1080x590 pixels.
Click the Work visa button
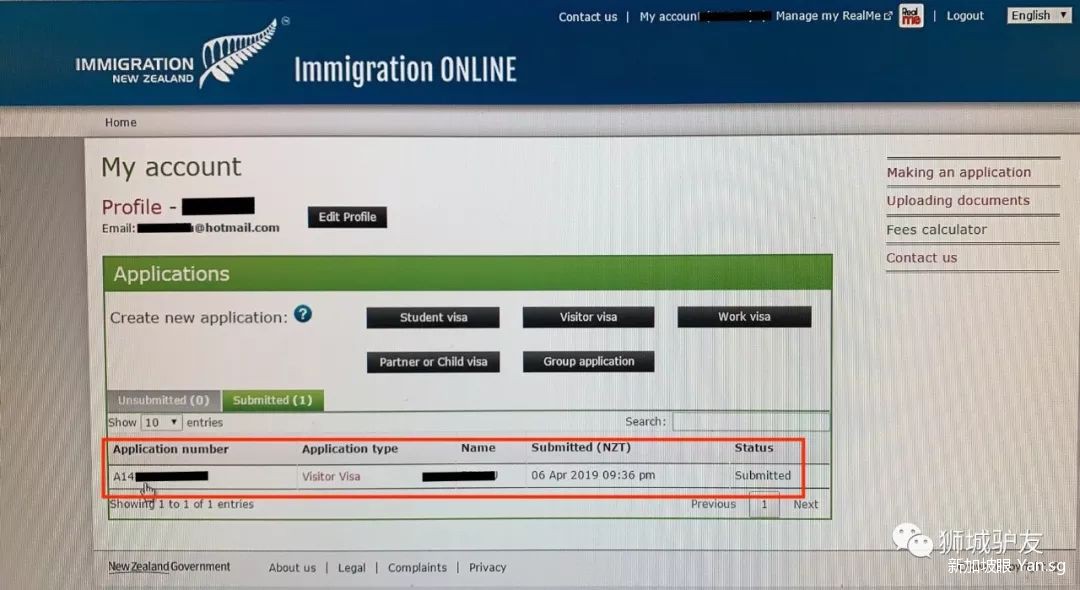click(x=744, y=317)
